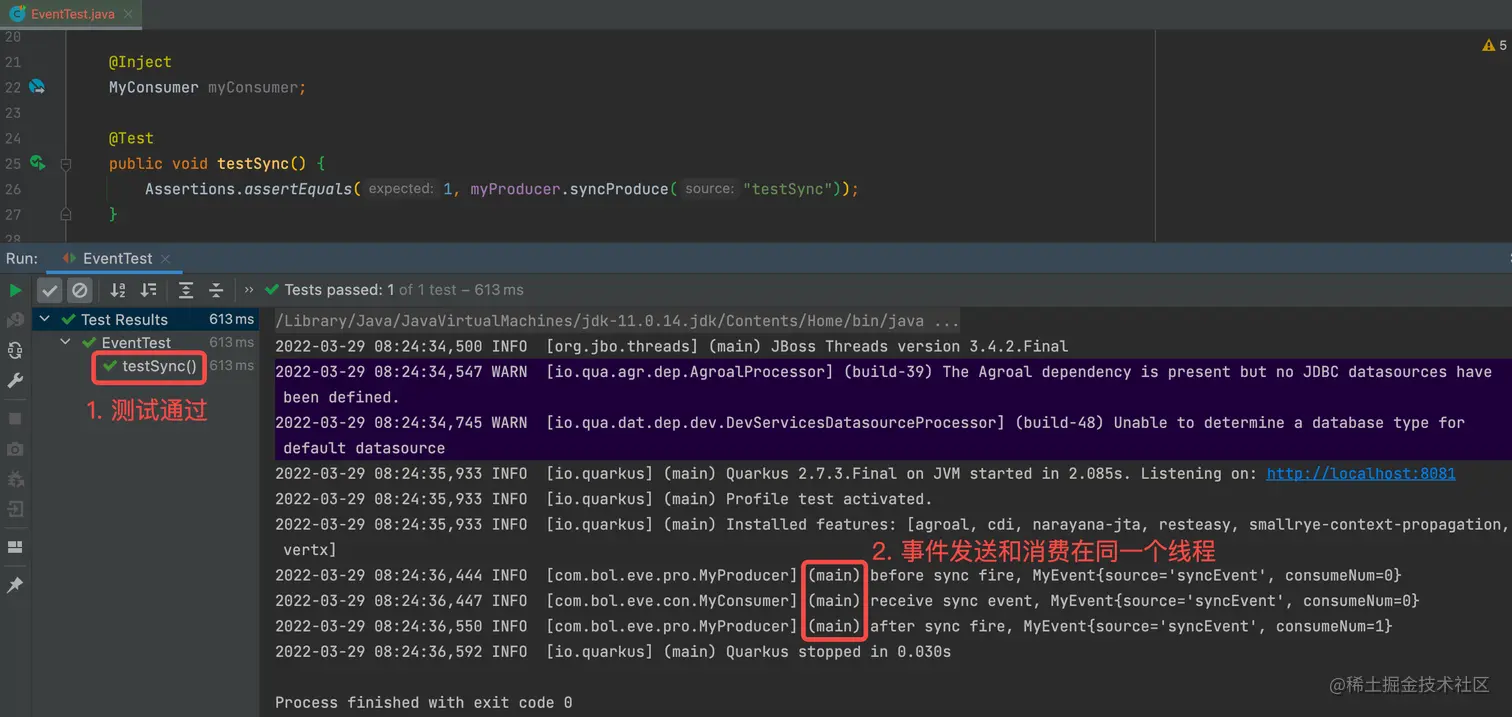Screen dimensions: 1512x717
Task: Click the @Inject annotation
Action: 140,62
